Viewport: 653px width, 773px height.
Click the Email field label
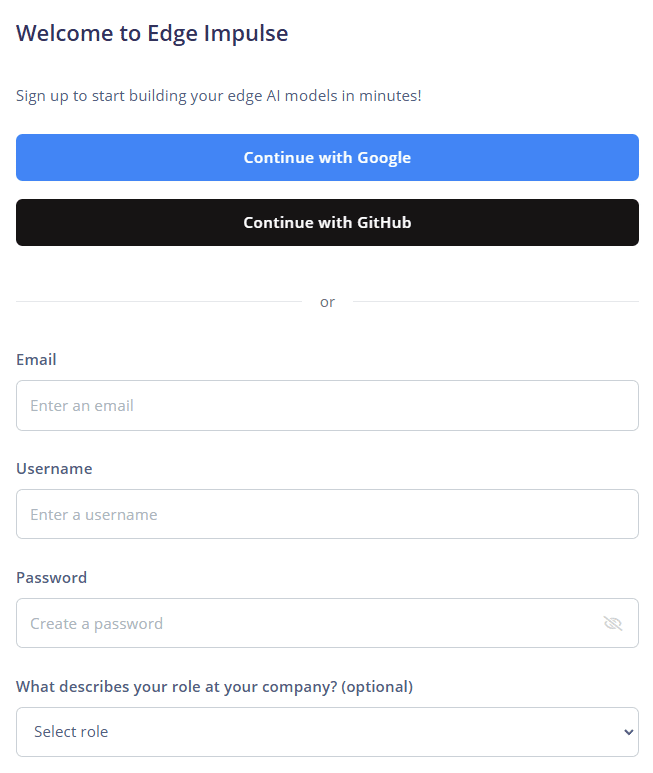[x=36, y=359]
